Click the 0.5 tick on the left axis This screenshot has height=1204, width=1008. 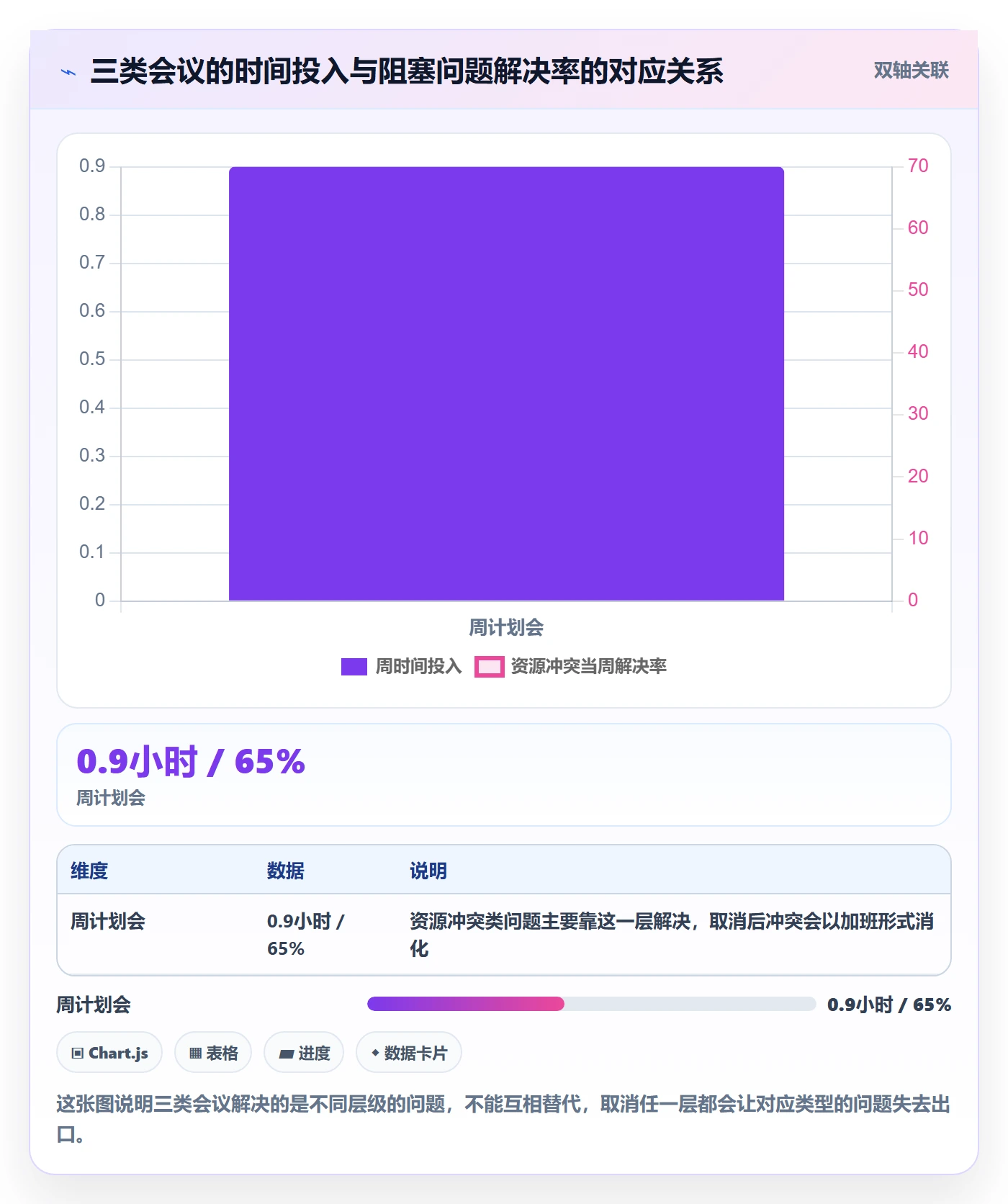coord(92,359)
